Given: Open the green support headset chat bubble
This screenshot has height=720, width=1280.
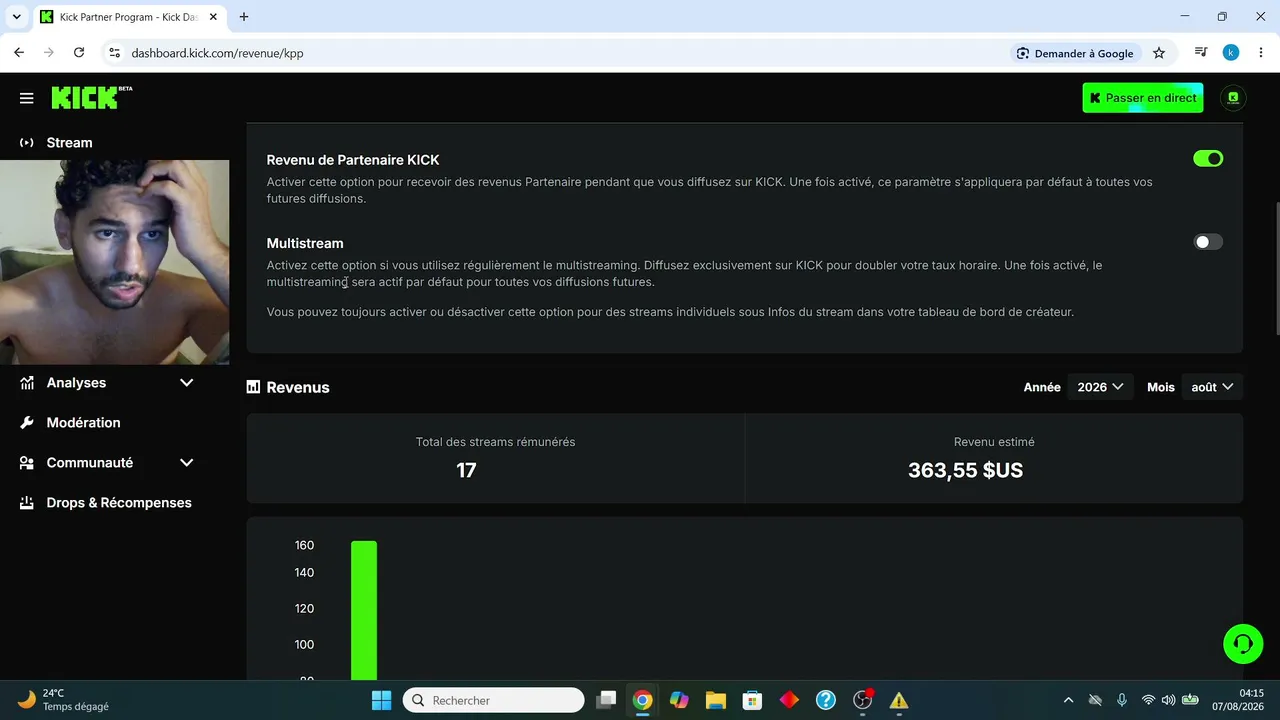Looking at the screenshot, I should click(1243, 644).
